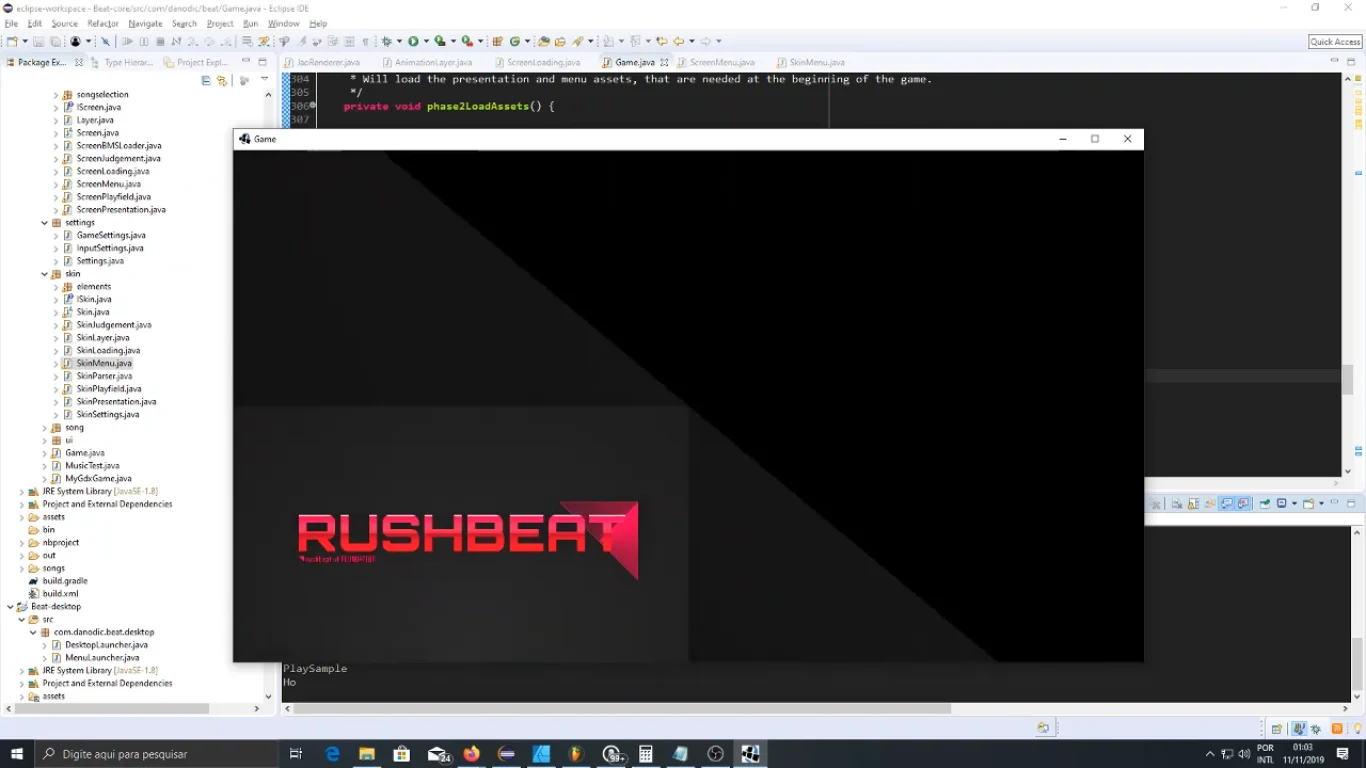The height and width of the screenshot is (768, 1366).
Task: Expand the songselection package
Action: [55, 95]
